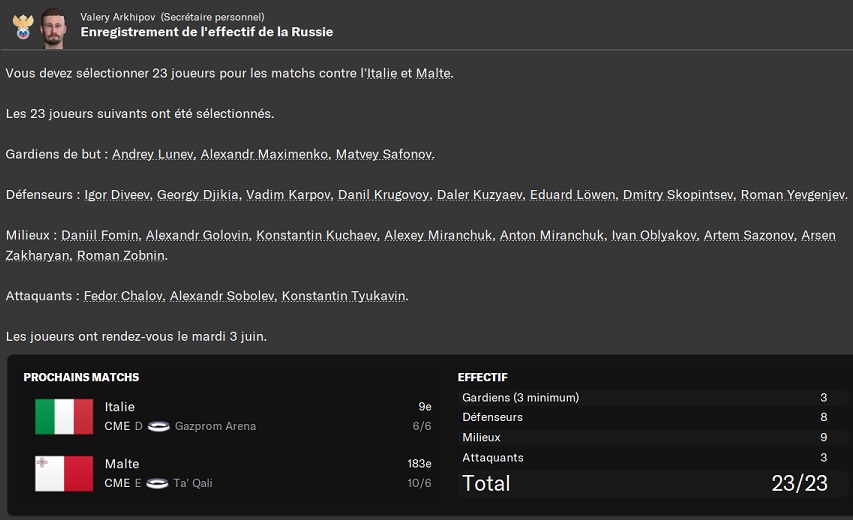Select the Ta' Qali venue name
Screen dimensions: 853x520
click(193, 483)
